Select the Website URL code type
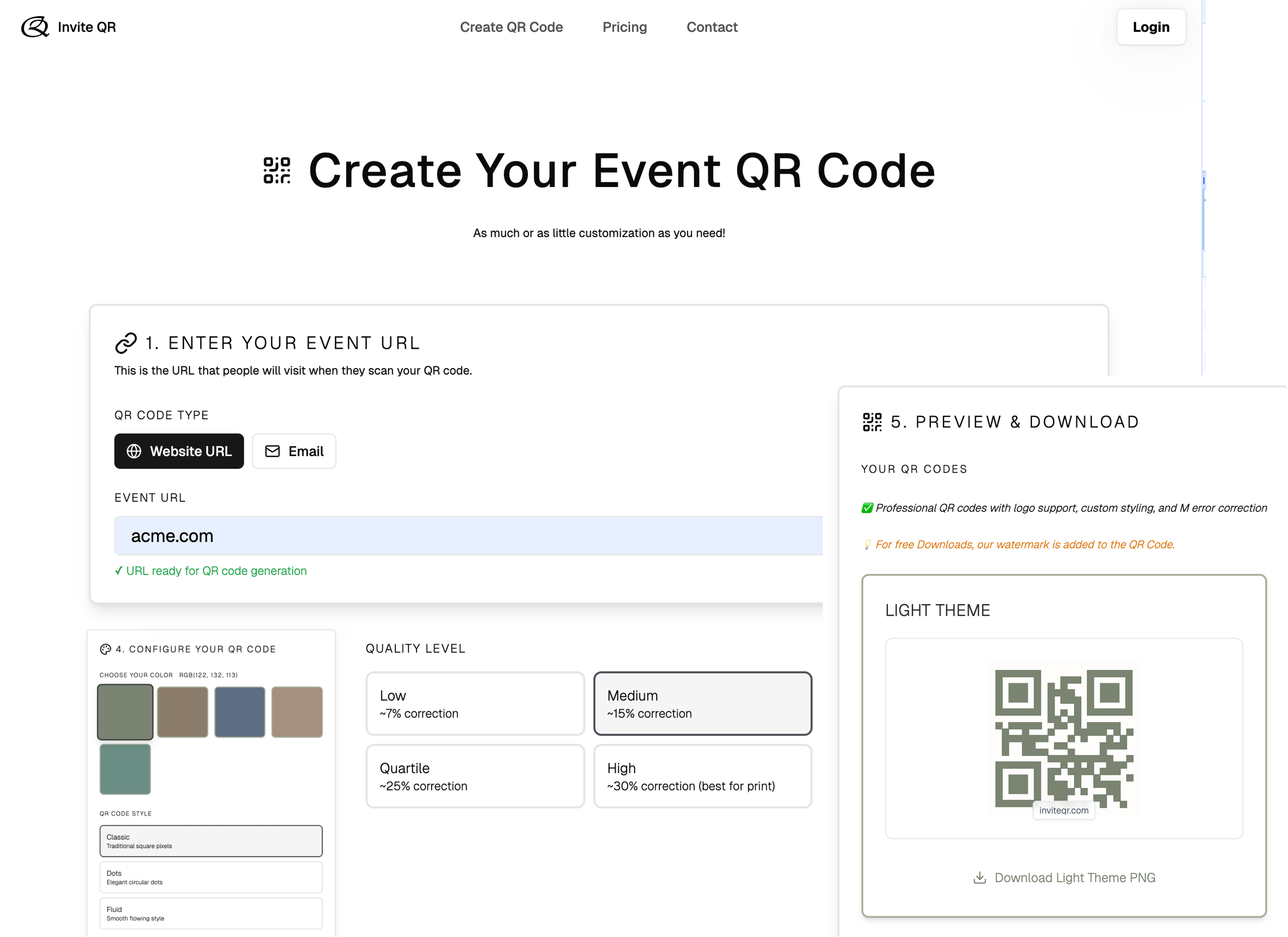This screenshot has height=937, width=1288. click(x=179, y=452)
